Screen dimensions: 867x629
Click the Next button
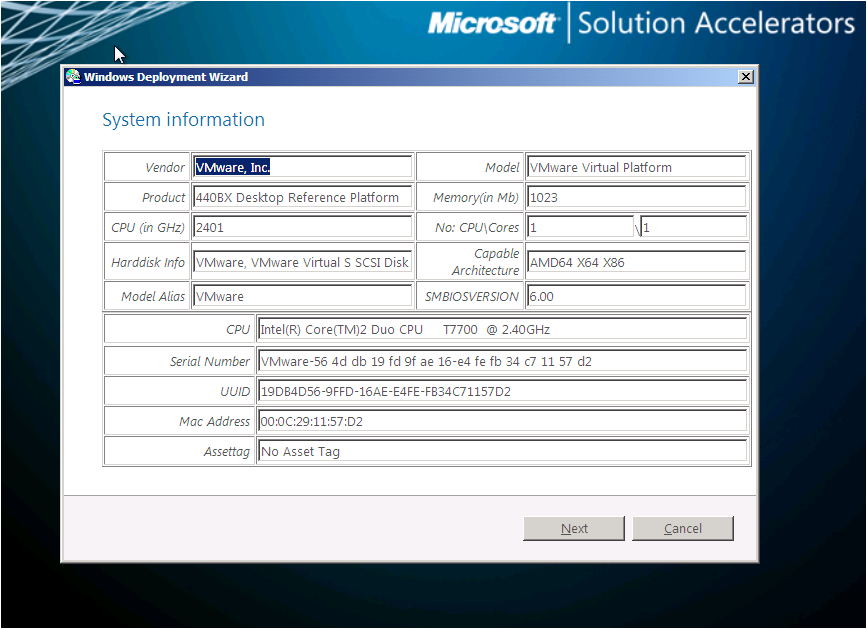[x=574, y=528]
